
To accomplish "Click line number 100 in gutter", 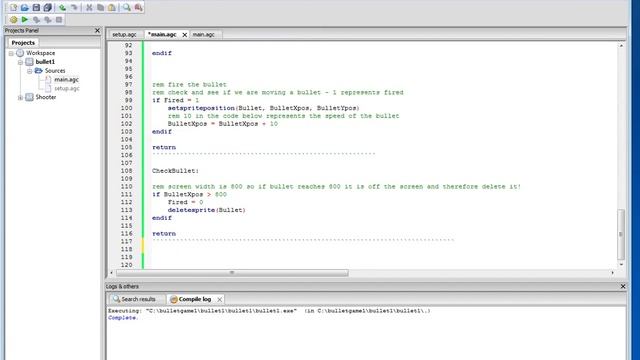I will (x=127, y=108).
